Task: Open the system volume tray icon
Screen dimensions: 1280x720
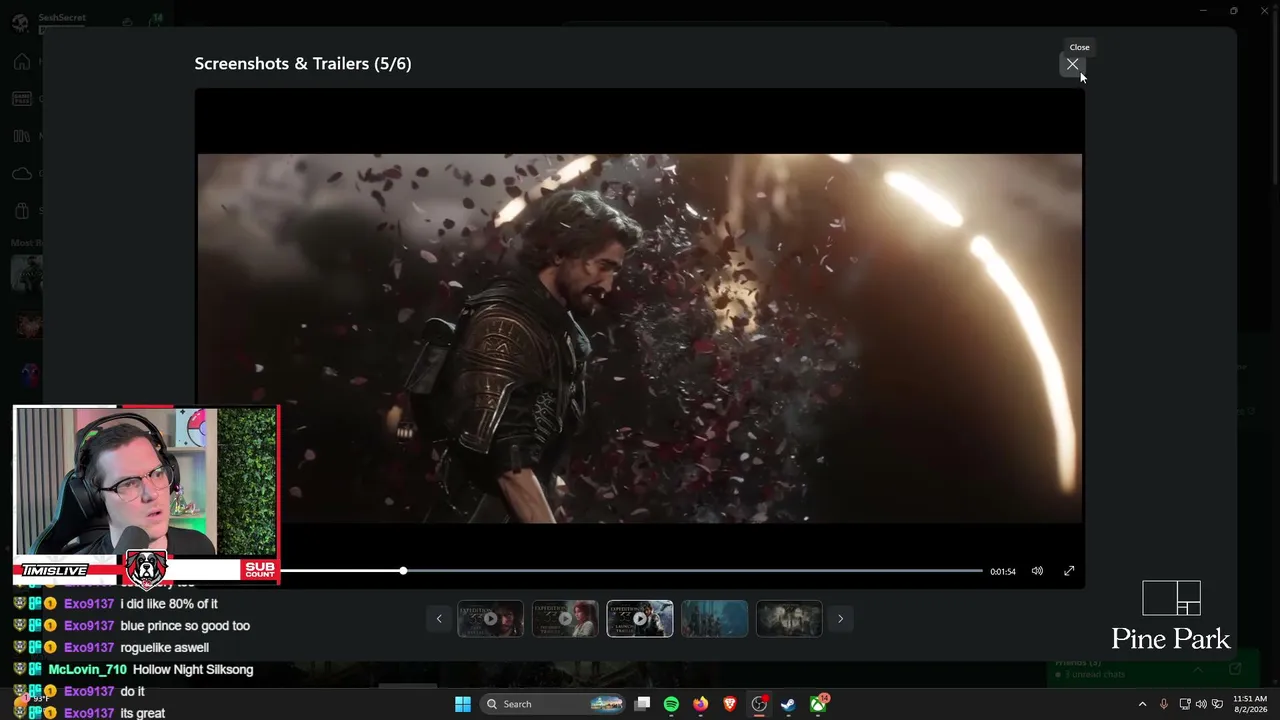Action: pos(1201,704)
